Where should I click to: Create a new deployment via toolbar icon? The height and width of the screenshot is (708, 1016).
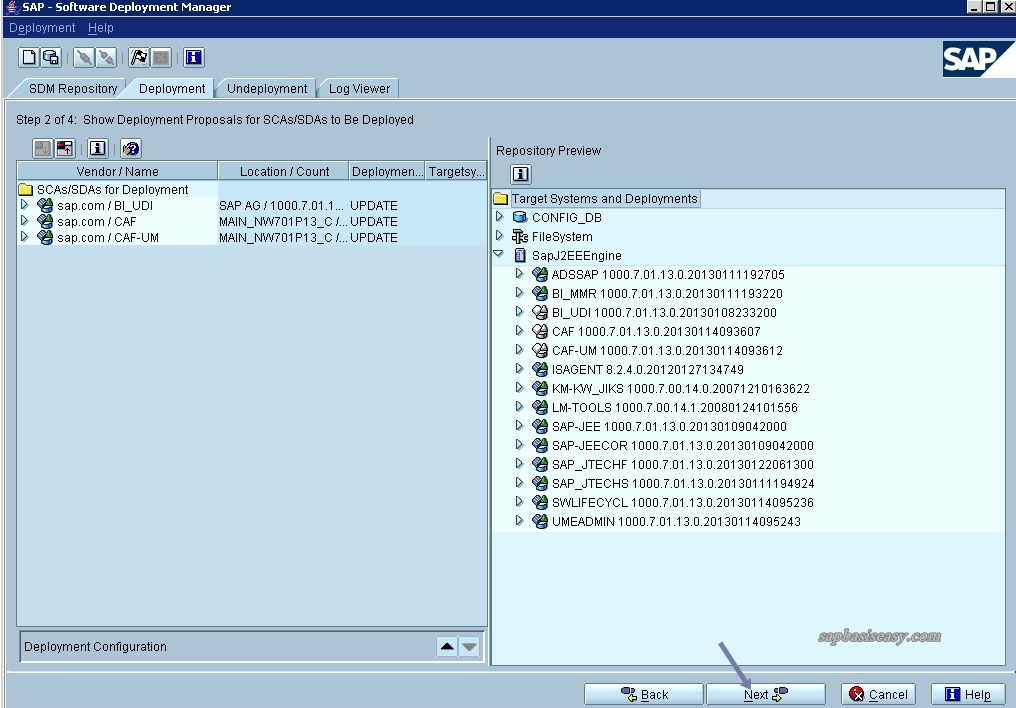pyautogui.click(x=27, y=57)
